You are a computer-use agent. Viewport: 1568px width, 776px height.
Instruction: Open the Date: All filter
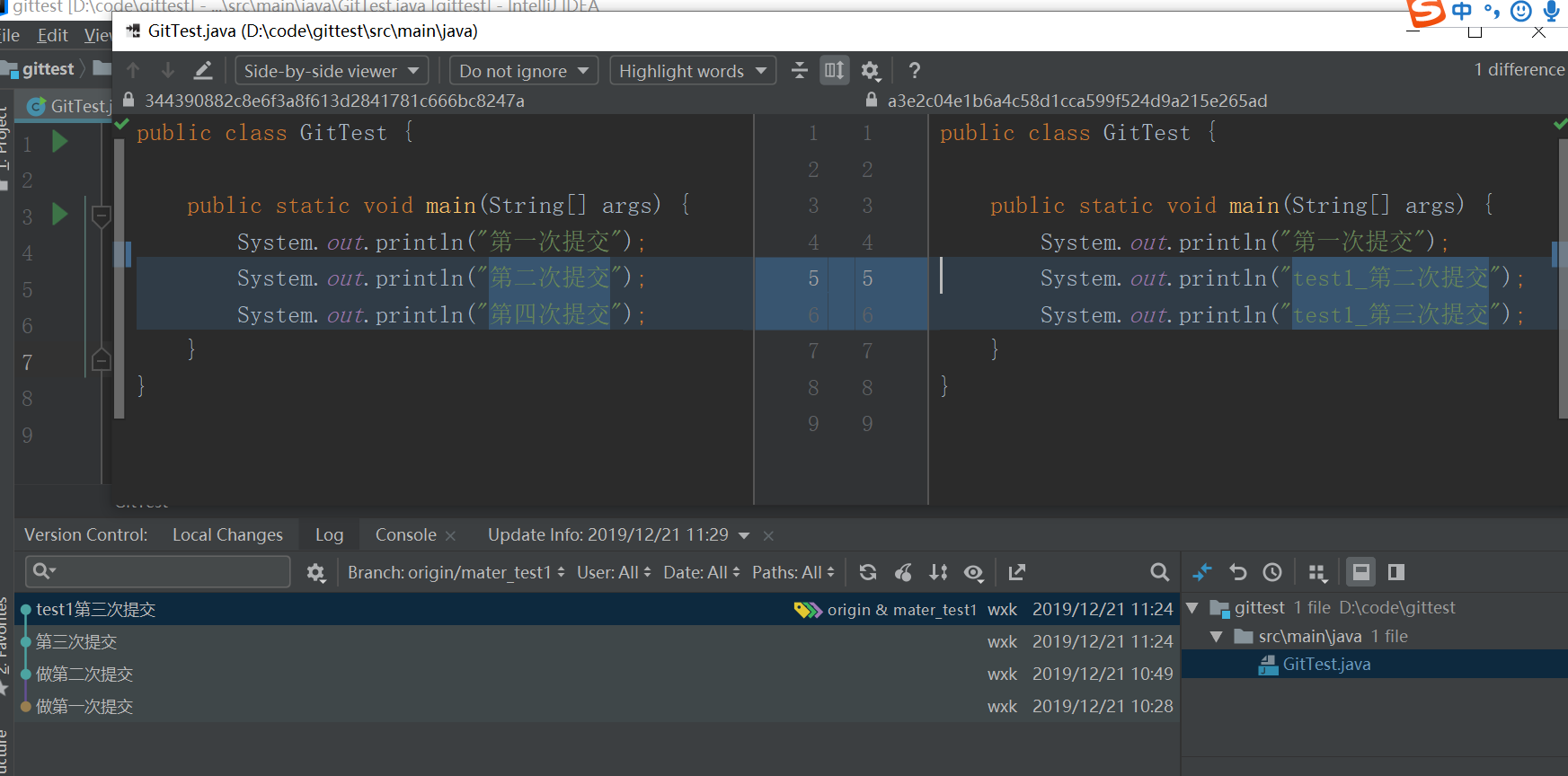pos(702,572)
